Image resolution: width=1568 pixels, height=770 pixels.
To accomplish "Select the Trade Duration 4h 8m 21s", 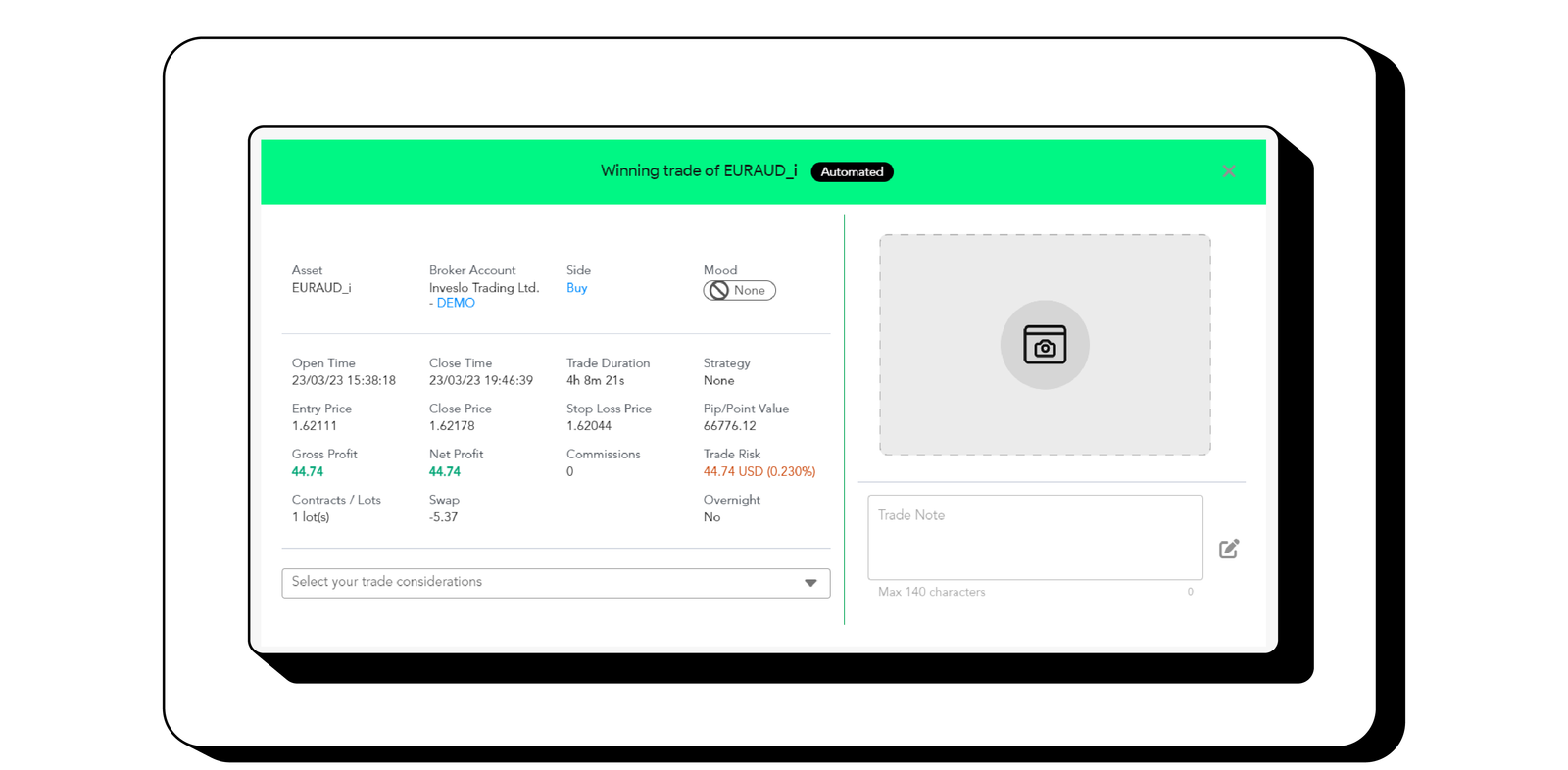I will 595,380.
